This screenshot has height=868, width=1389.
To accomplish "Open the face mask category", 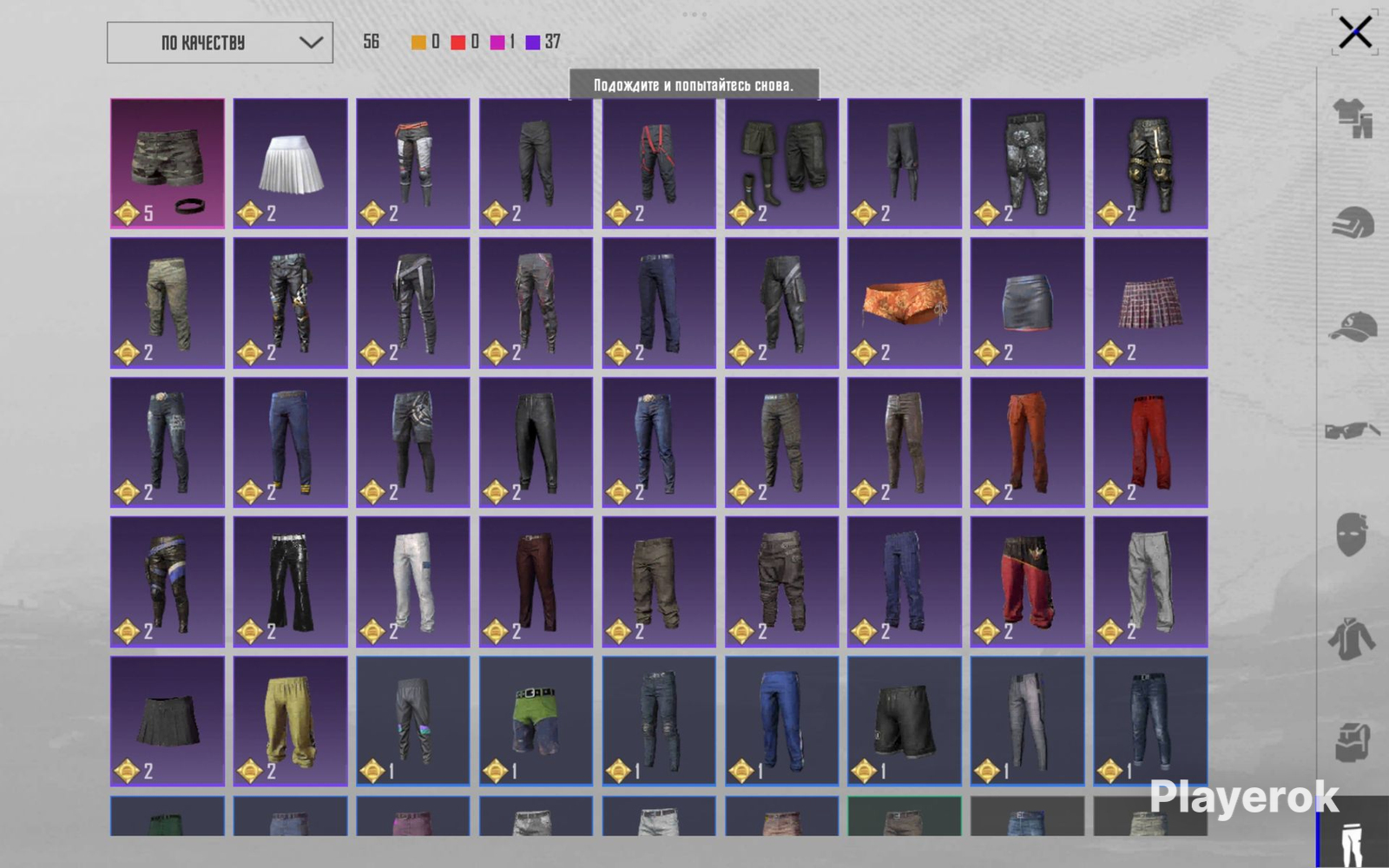I will pos(1352,533).
